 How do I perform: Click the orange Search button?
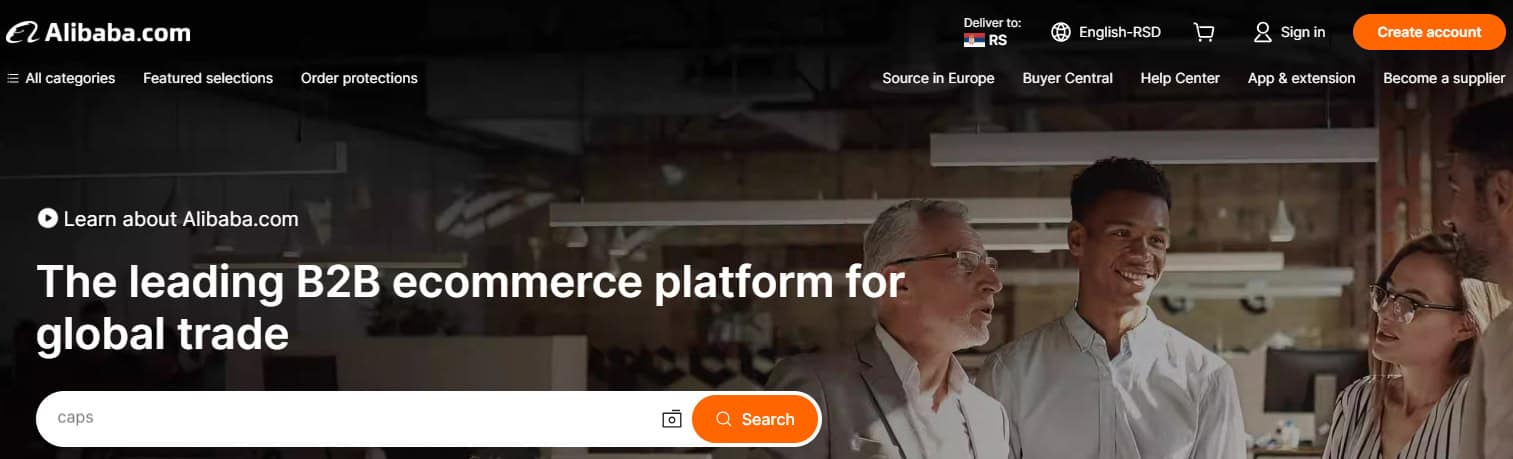click(755, 419)
